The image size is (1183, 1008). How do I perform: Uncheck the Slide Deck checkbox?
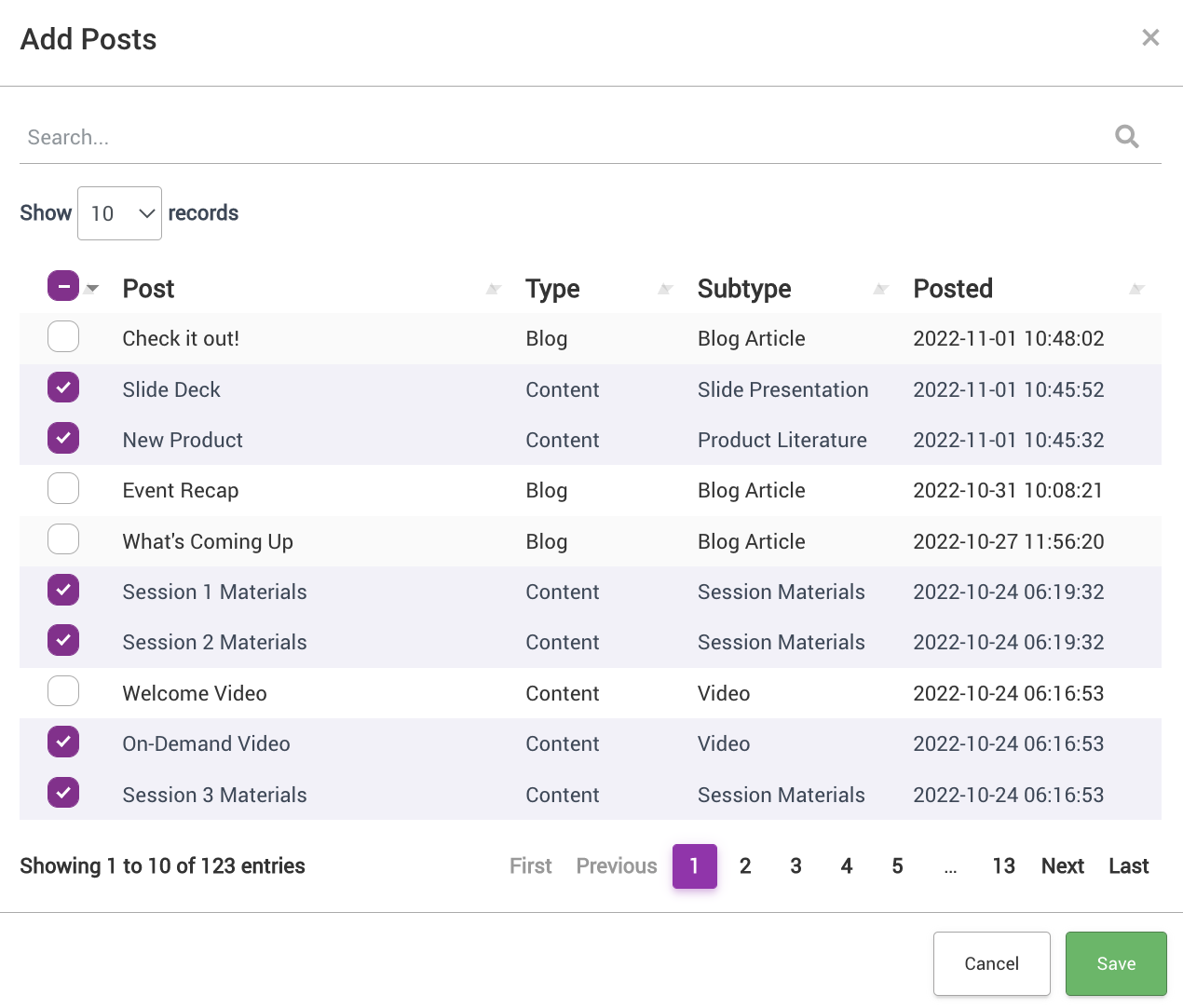tap(63, 387)
